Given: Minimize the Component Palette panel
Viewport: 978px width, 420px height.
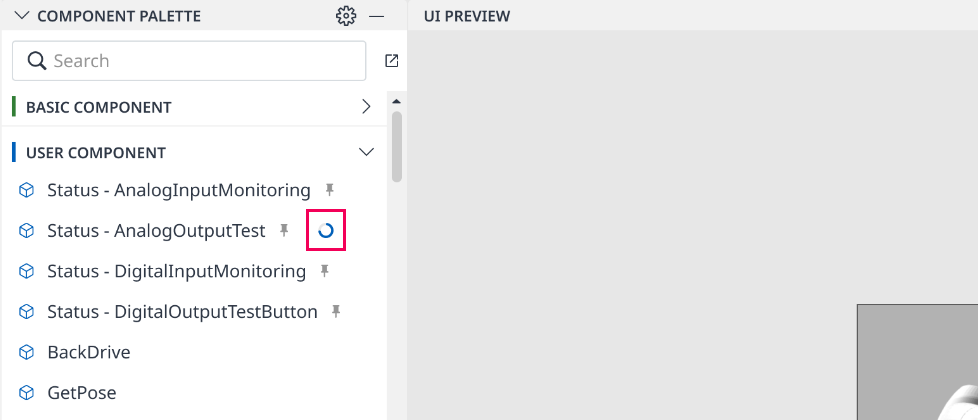Looking at the screenshot, I should coord(377,16).
